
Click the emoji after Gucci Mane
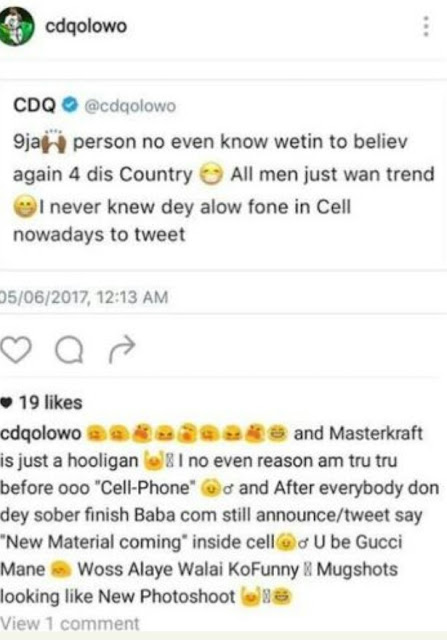click(61, 569)
